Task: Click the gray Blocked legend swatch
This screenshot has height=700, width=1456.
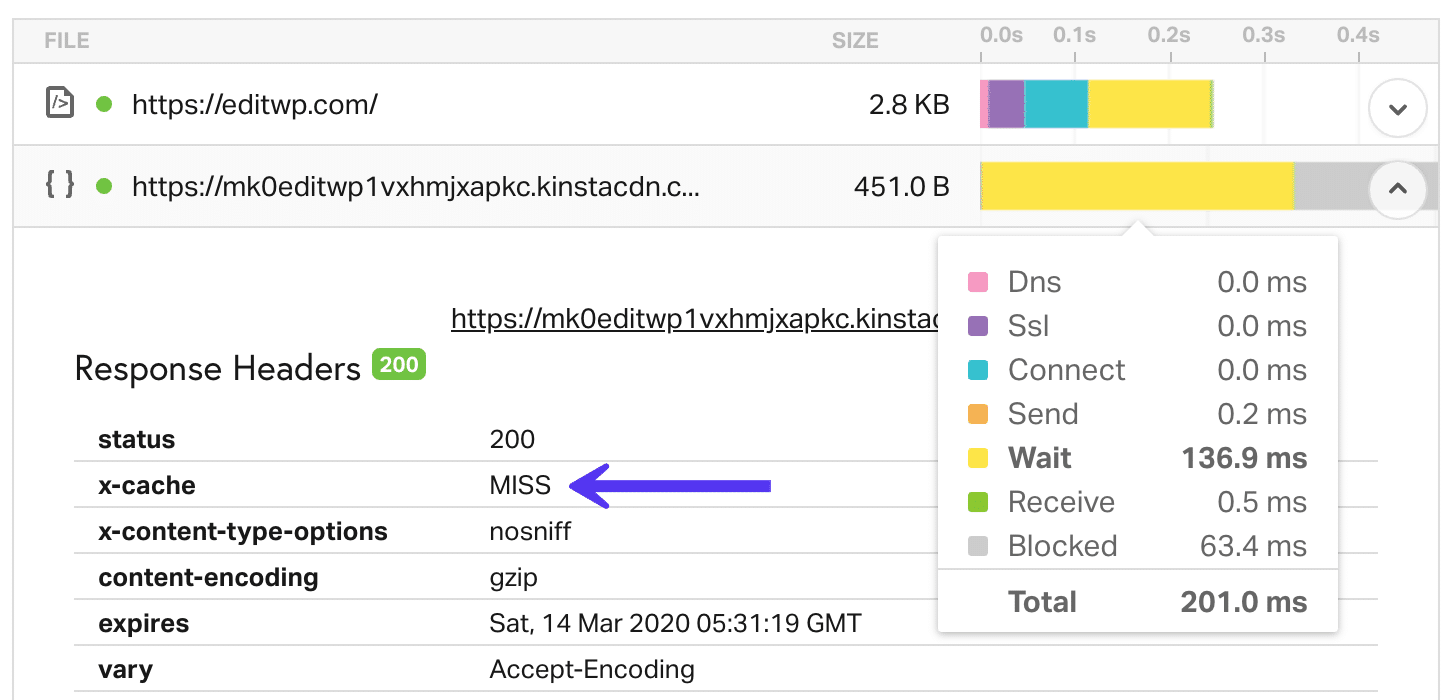Action: click(x=979, y=546)
